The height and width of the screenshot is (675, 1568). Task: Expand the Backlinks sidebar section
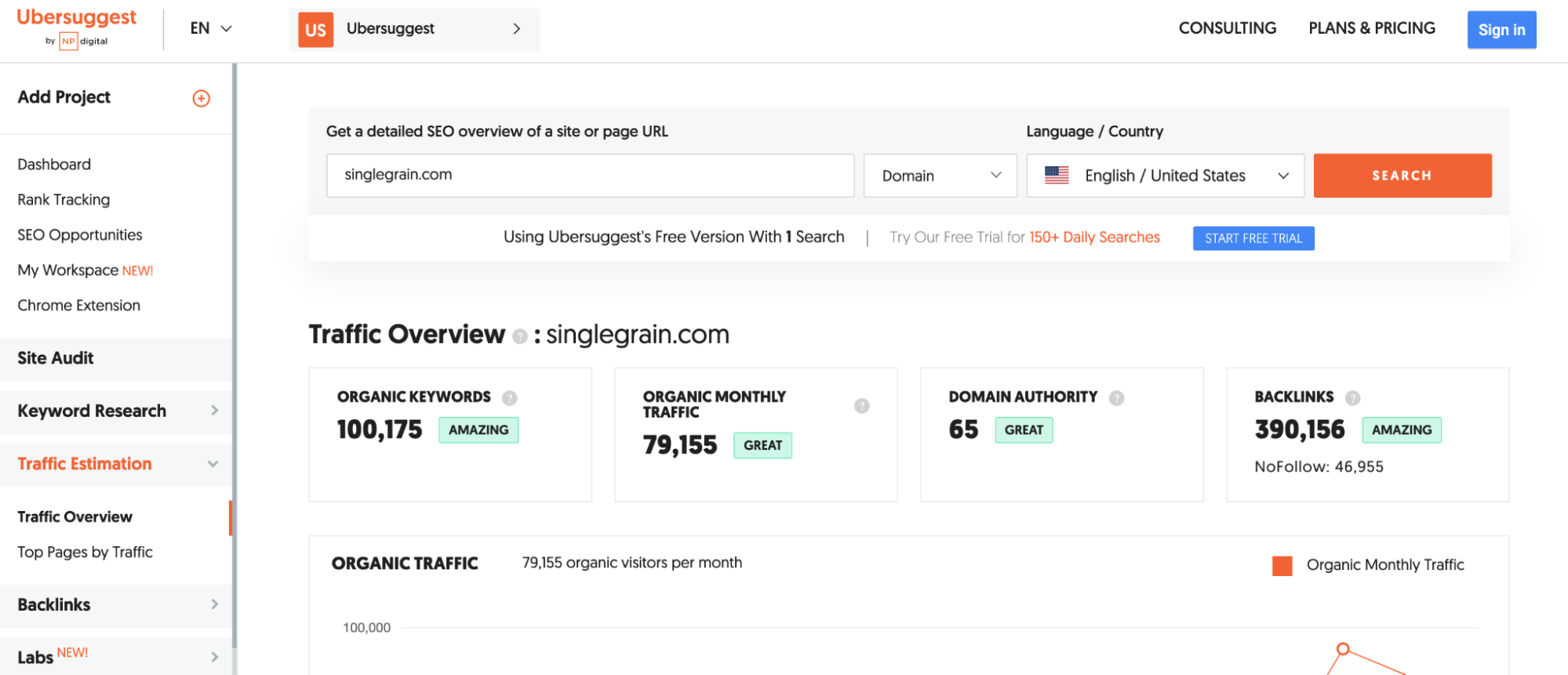[116, 605]
